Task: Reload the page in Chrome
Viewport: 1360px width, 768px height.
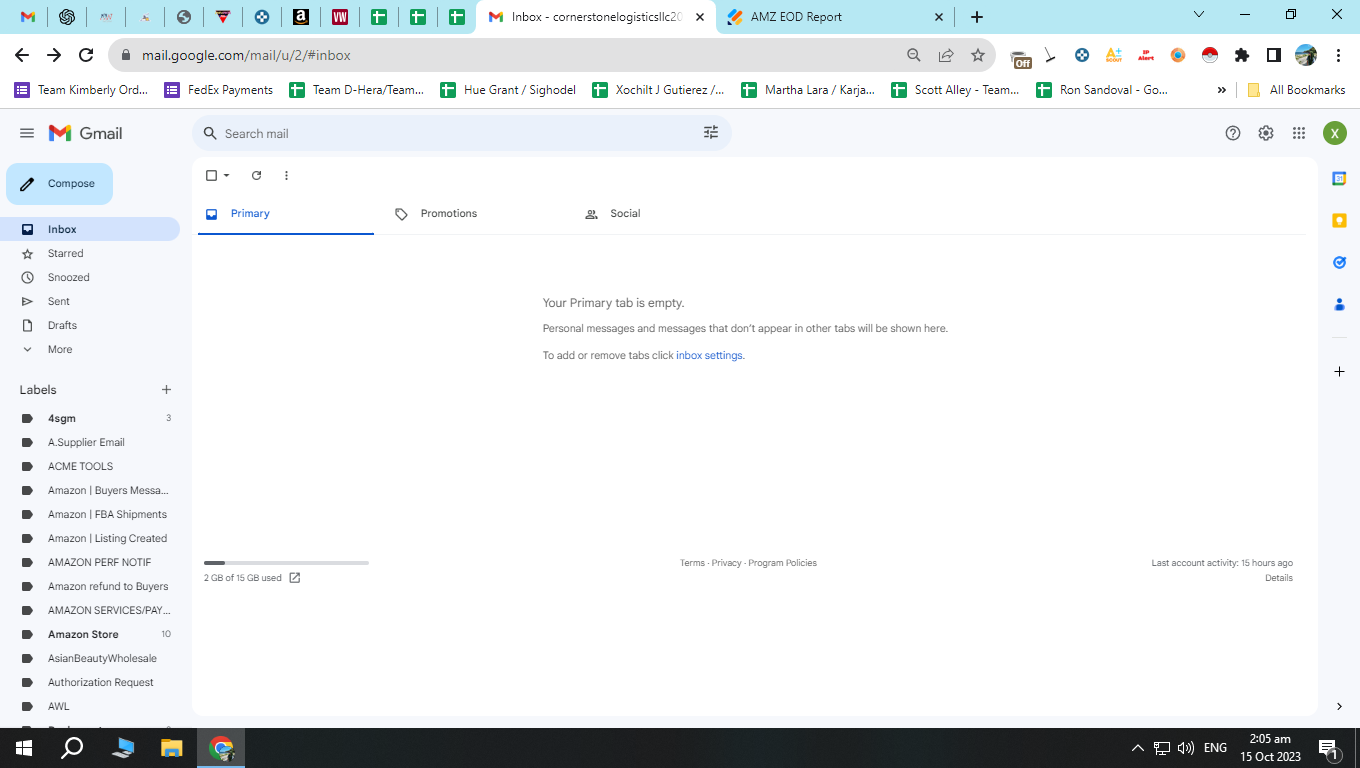Action: coord(86,55)
